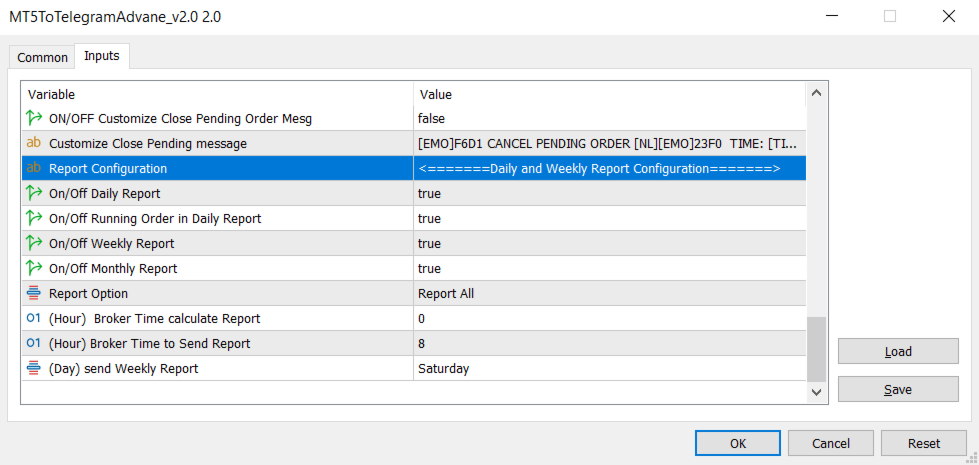Select the '(Hour) Broker Time calculate Report' label
This screenshot has height=465, width=979.
(x=154, y=318)
